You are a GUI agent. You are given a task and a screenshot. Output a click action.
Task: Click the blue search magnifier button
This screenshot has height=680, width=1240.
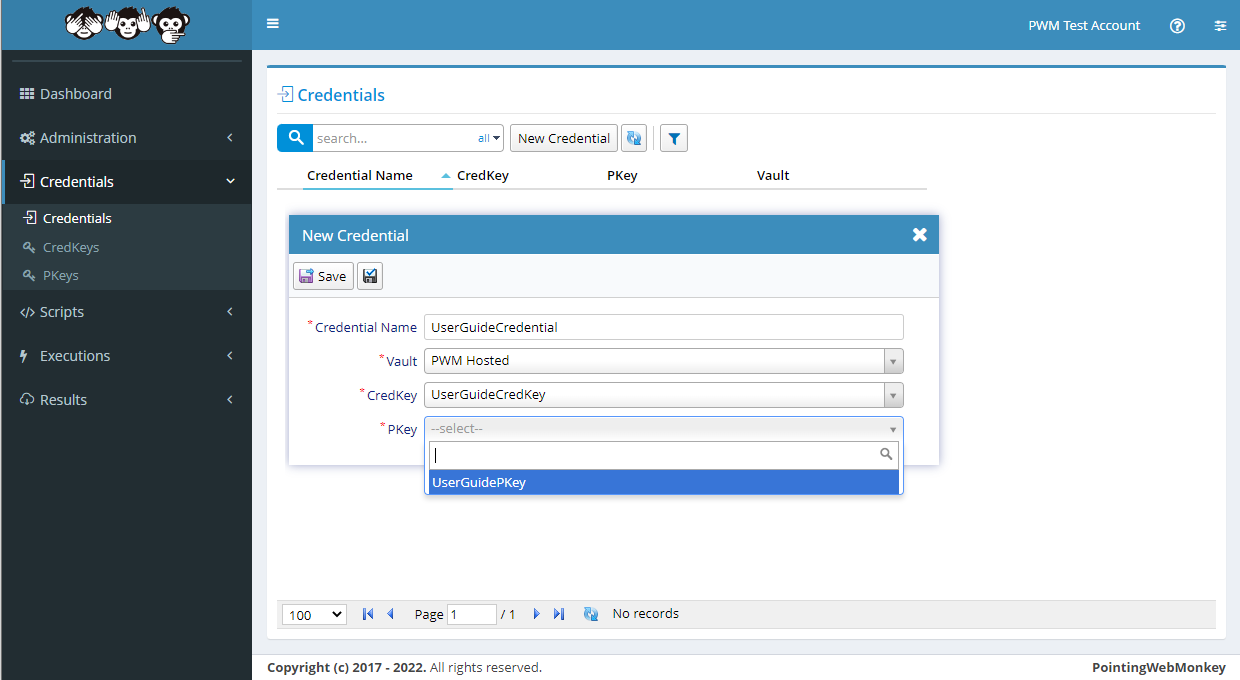[295, 138]
